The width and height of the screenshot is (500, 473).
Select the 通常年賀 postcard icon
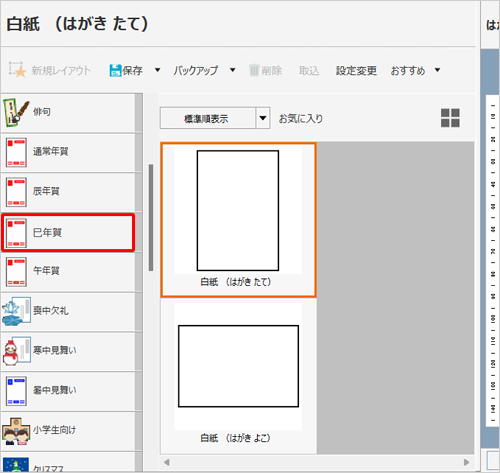coord(16,153)
